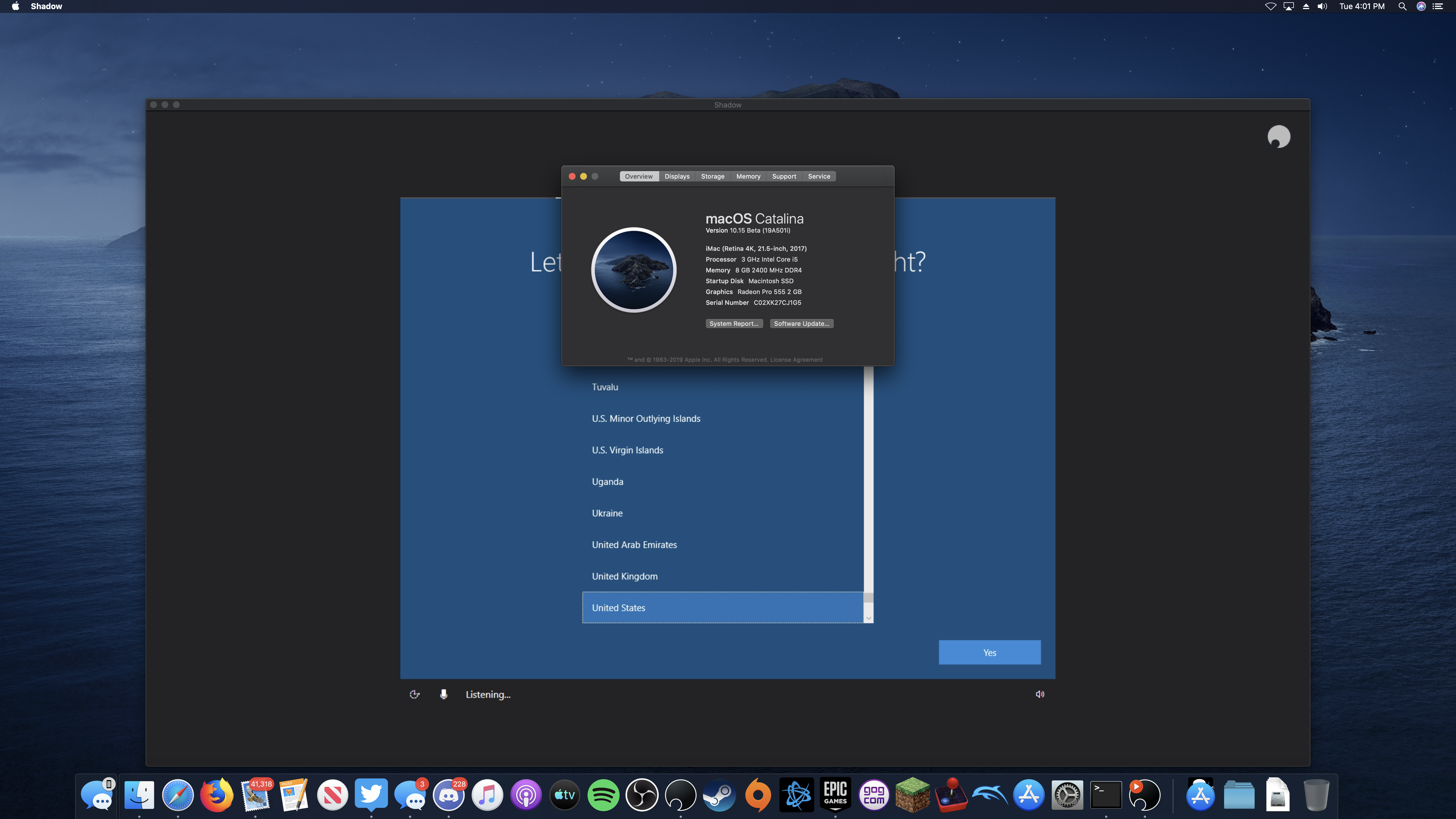Image resolution: width=1456 pixels, height=819 pixels.
Task: Click the speaker volume icon in setup
Action: click(x=1039, y=694)
